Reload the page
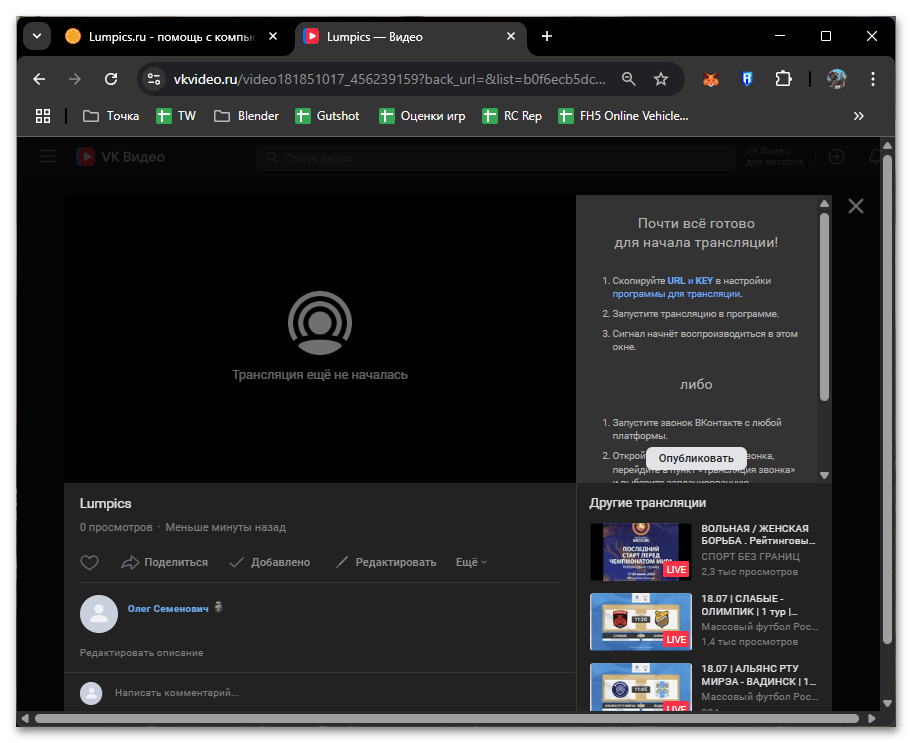The width and height of the screenshot is (912, 743). click(111, 79)
